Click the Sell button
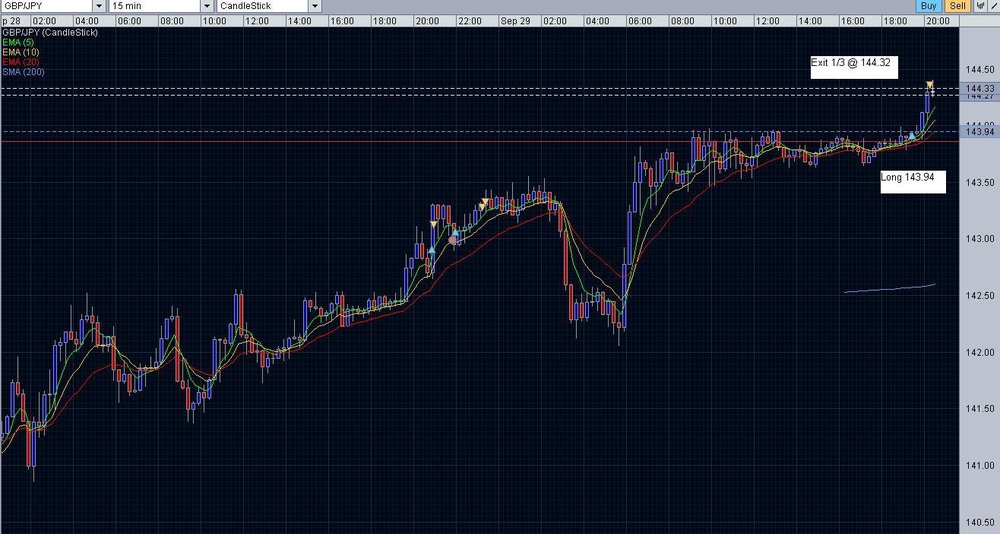Screen dimensions: 1000x534 click(957, 6)
